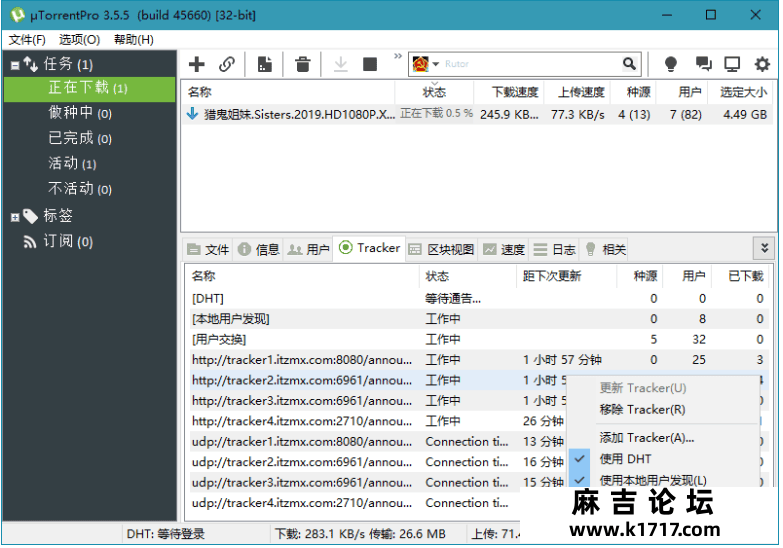
Task: Select the [DHT] tracker row
Action: [x=478, y=299]
